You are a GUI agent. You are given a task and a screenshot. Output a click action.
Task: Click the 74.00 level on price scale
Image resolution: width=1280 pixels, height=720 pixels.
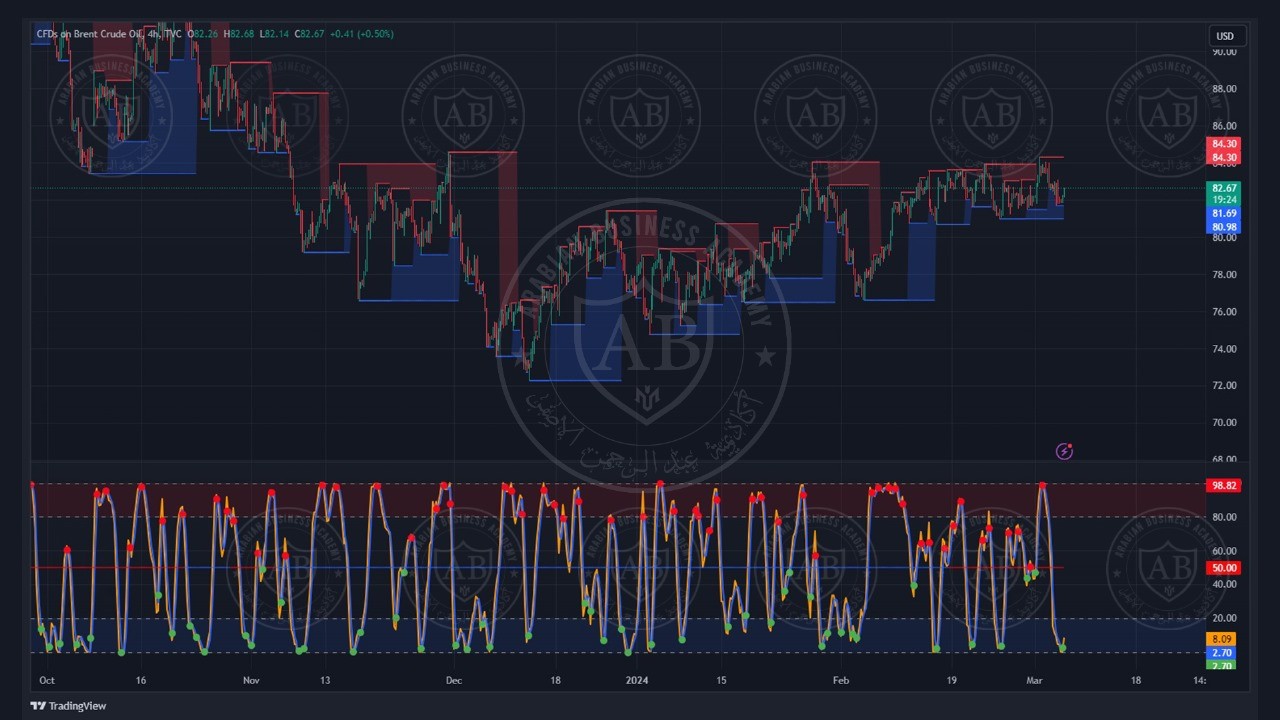click(1224, 349)
